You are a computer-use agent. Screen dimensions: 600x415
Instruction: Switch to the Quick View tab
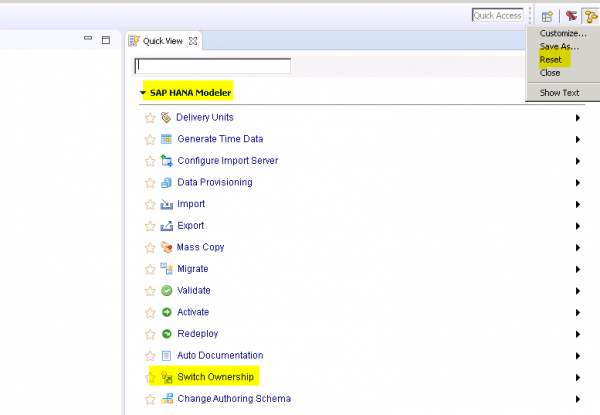click(x=163, y=41)
